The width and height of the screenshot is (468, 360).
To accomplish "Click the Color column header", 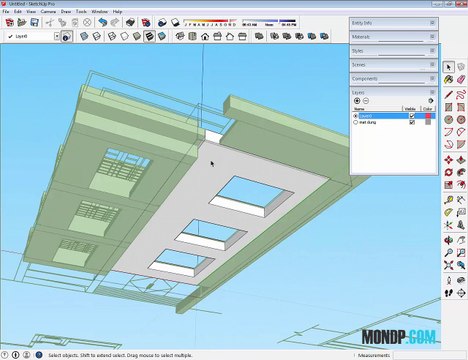I will pos(428,109).
